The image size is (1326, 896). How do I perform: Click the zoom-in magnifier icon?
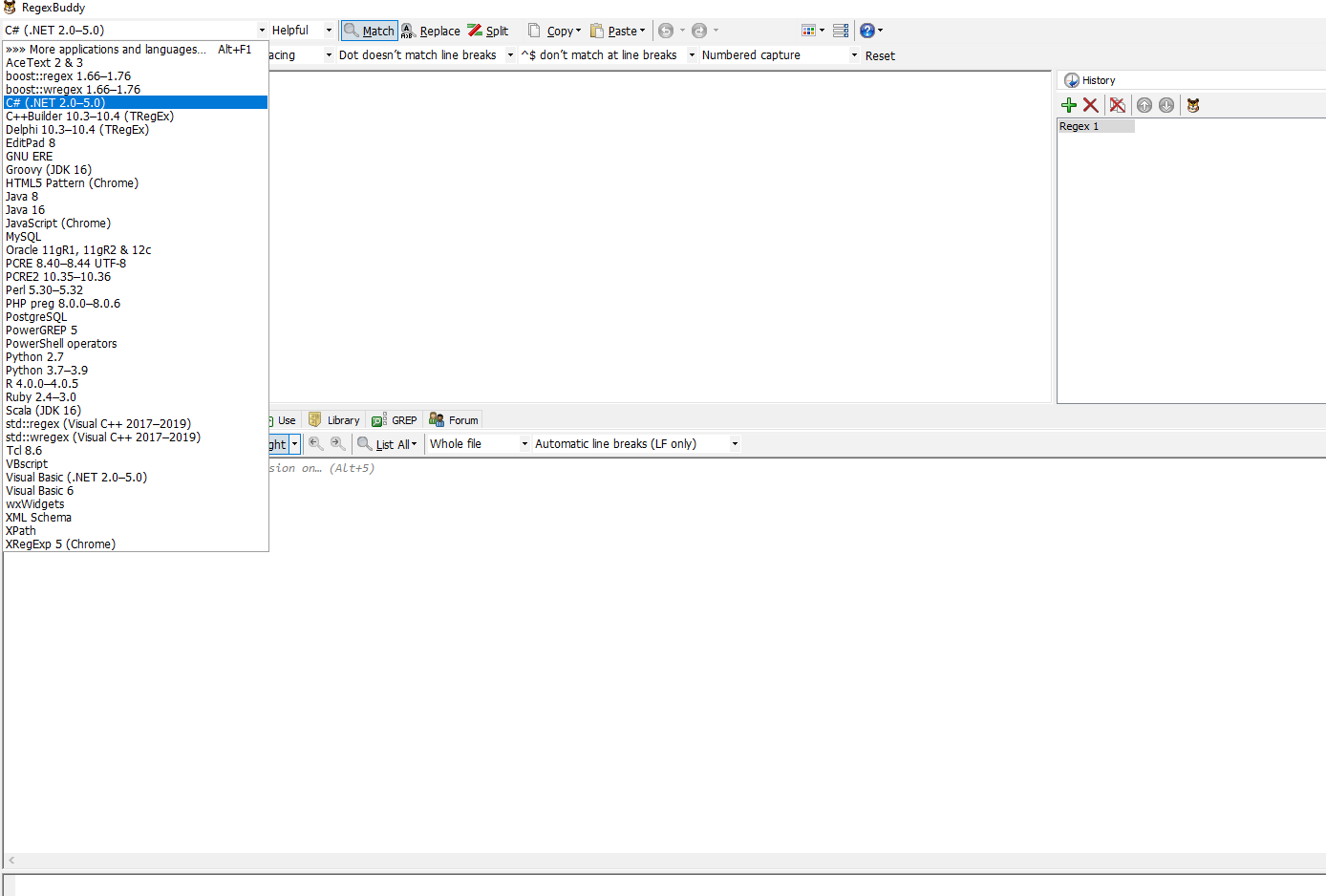pyautogui.click(x=337, y=444)
